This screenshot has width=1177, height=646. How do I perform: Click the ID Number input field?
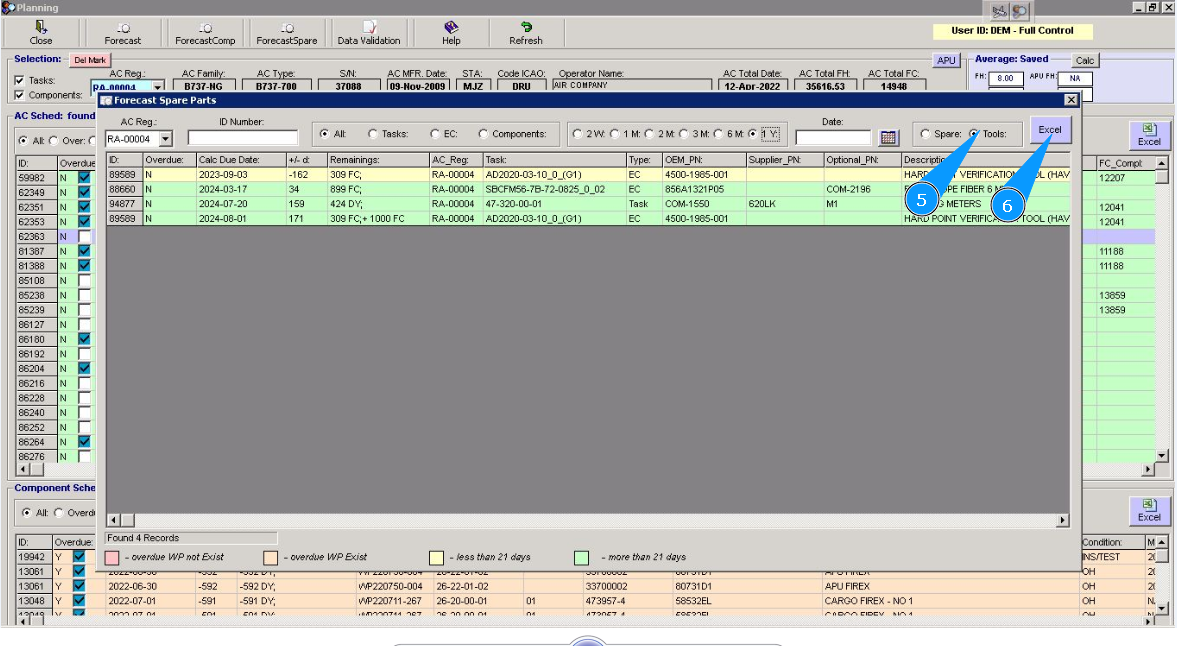pyautogui.click(x=242, y=138)
